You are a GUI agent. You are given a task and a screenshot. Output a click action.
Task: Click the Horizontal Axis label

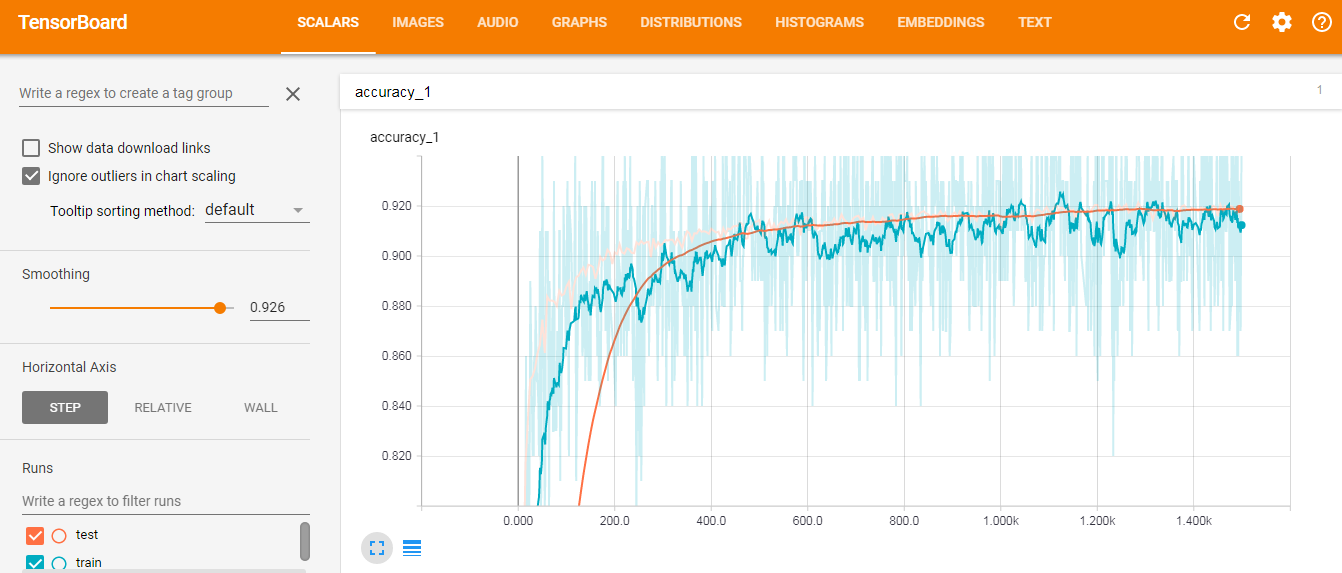pos(69,367)
